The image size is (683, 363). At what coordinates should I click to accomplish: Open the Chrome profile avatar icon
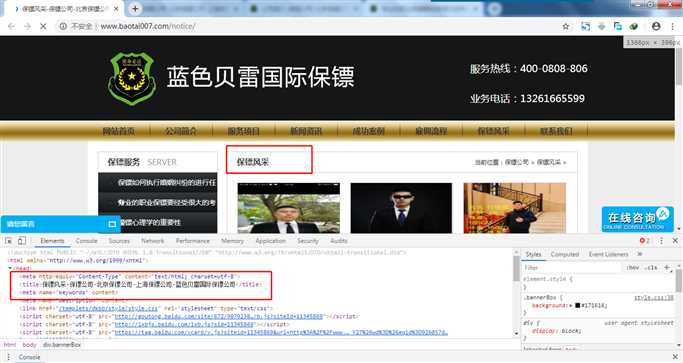656,27
